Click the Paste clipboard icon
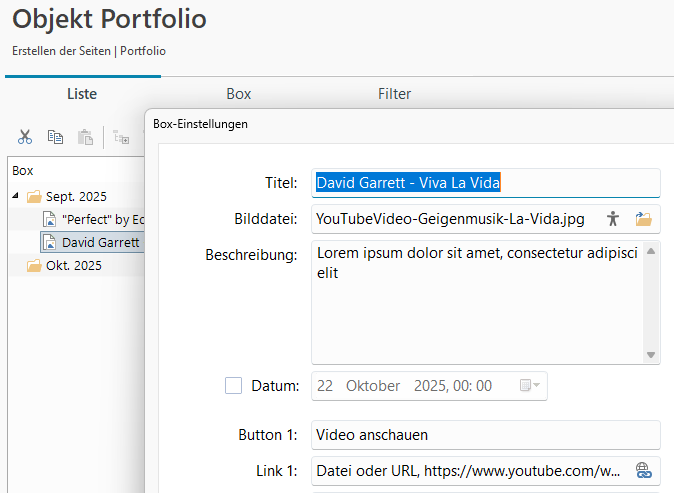 tap(85, 137)
